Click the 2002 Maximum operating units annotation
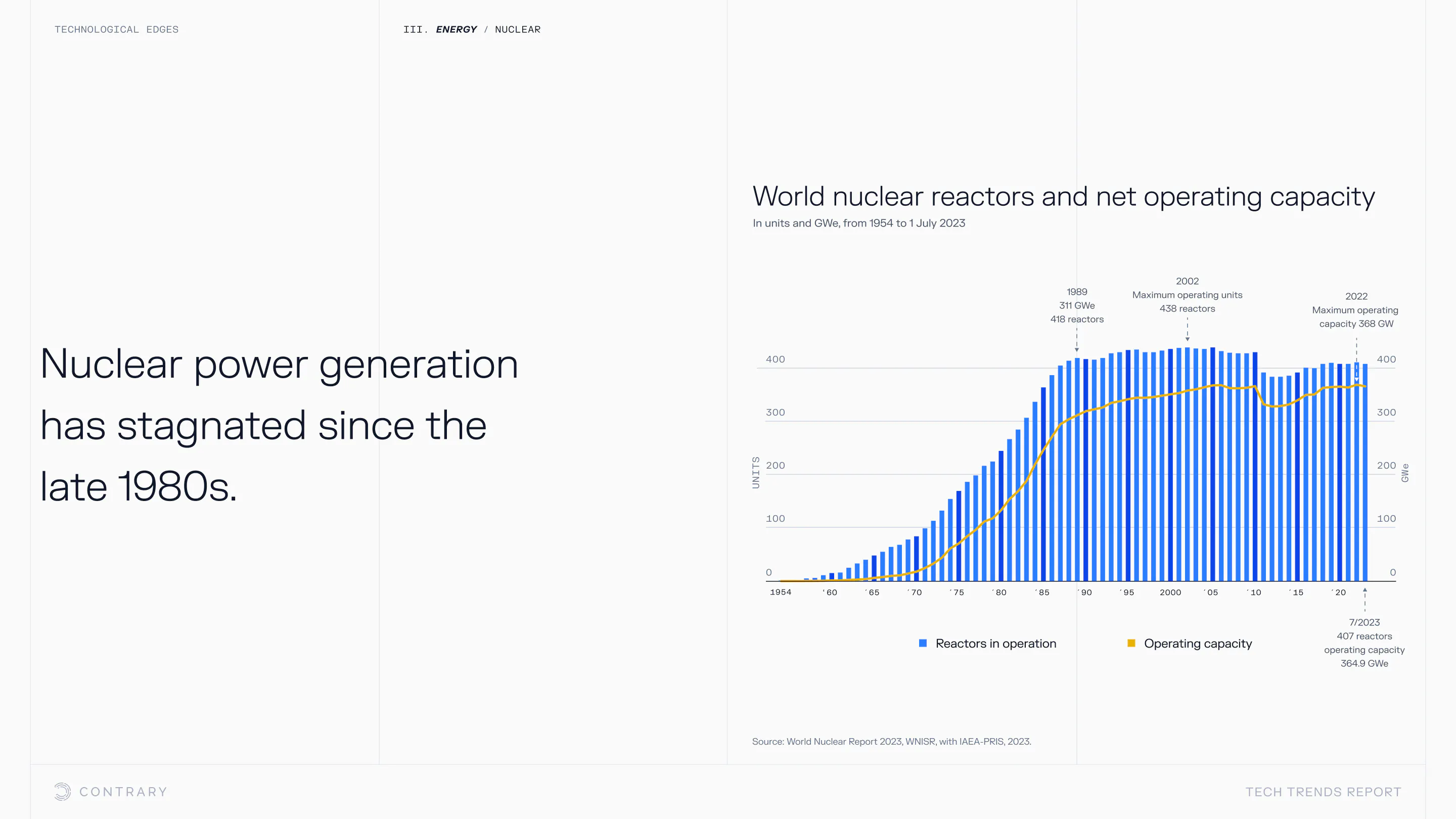 coord(1187,294)
